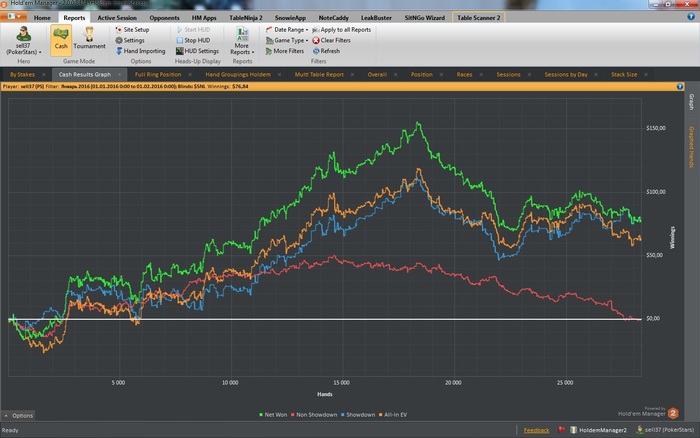
Task: Apply filters to all reports
Action: coord(342,29)
